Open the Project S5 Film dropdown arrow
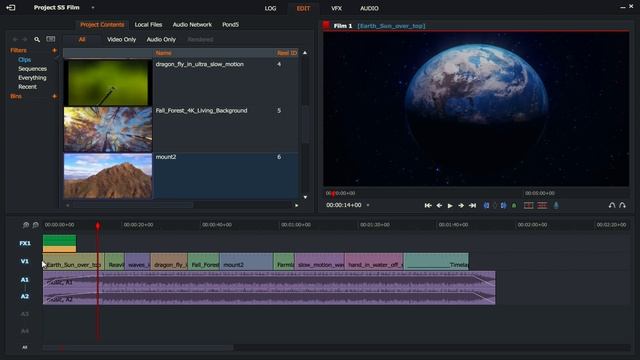640x360 pixels. click(93, 8)
